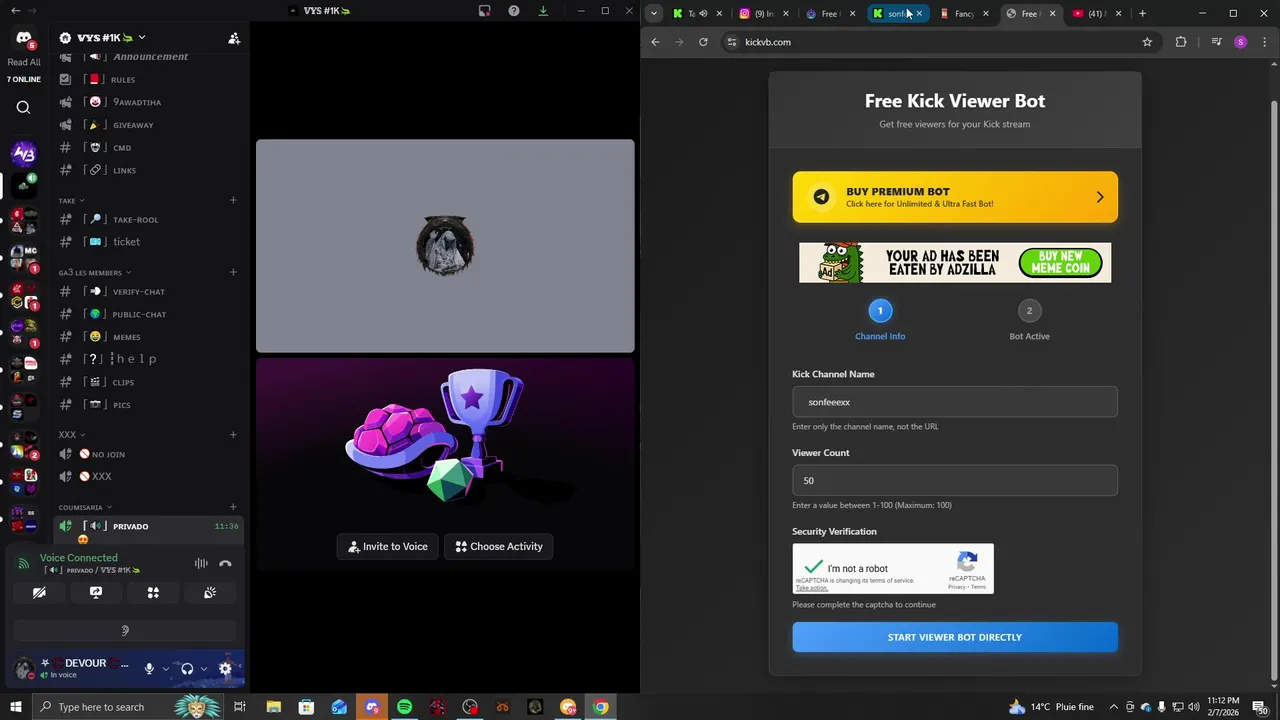1280x720 pixels.
Task: Collapse GA3 LES MEMBERS category
Action: [x=94, y=272]
